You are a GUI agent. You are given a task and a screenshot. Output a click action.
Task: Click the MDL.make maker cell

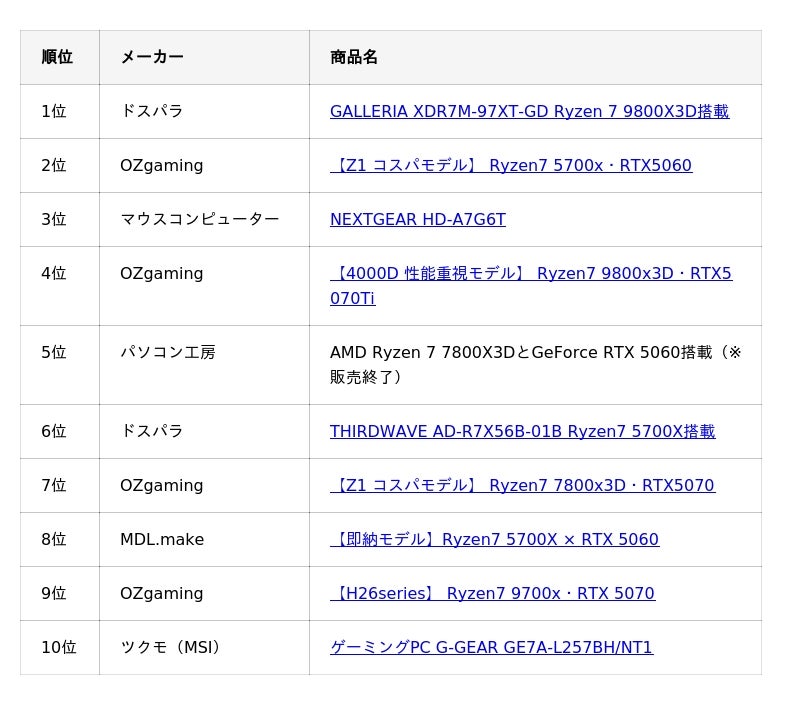click(x=162, y=540)
